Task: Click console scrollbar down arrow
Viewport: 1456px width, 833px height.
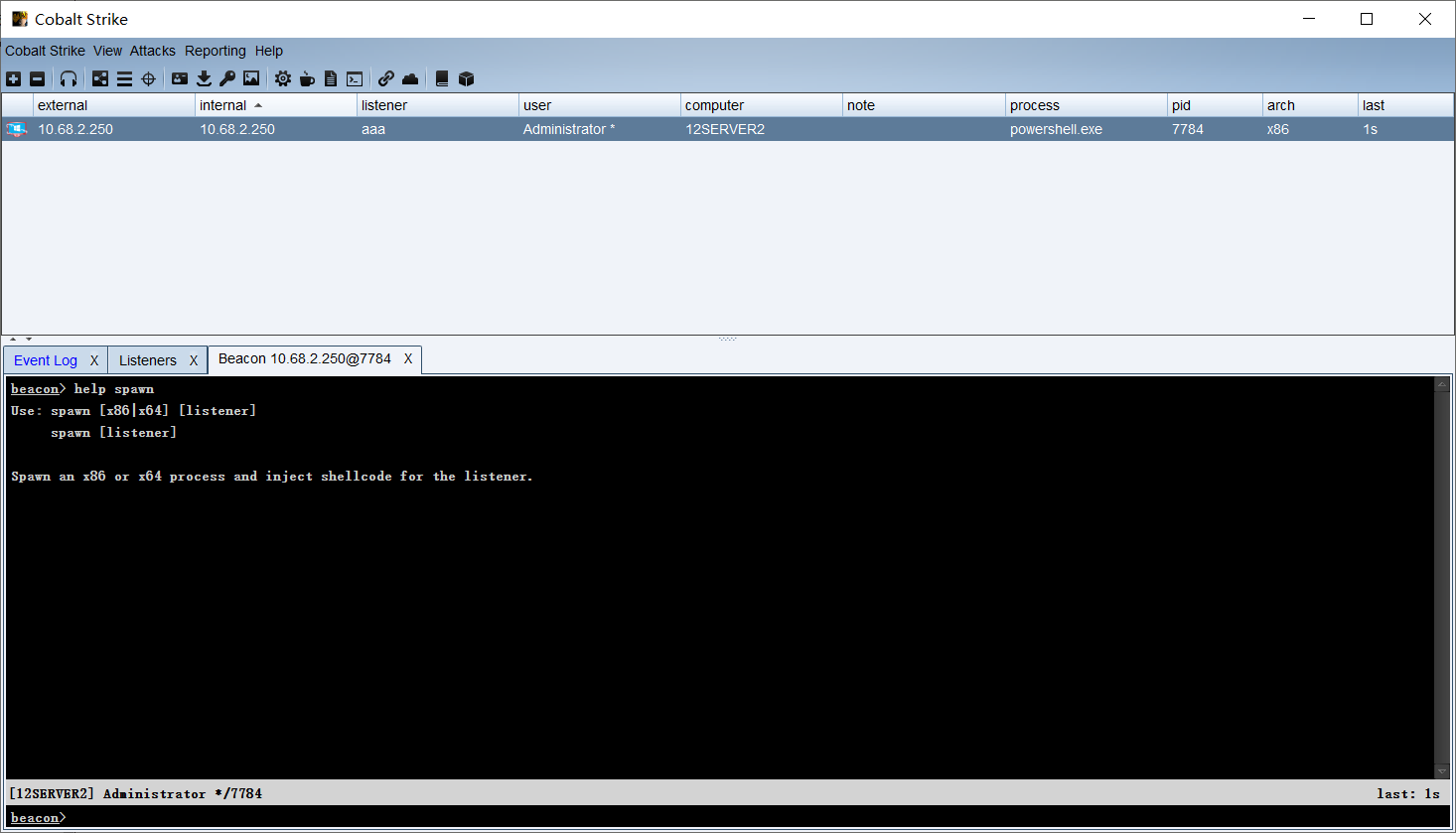Action: point(1442,771)
